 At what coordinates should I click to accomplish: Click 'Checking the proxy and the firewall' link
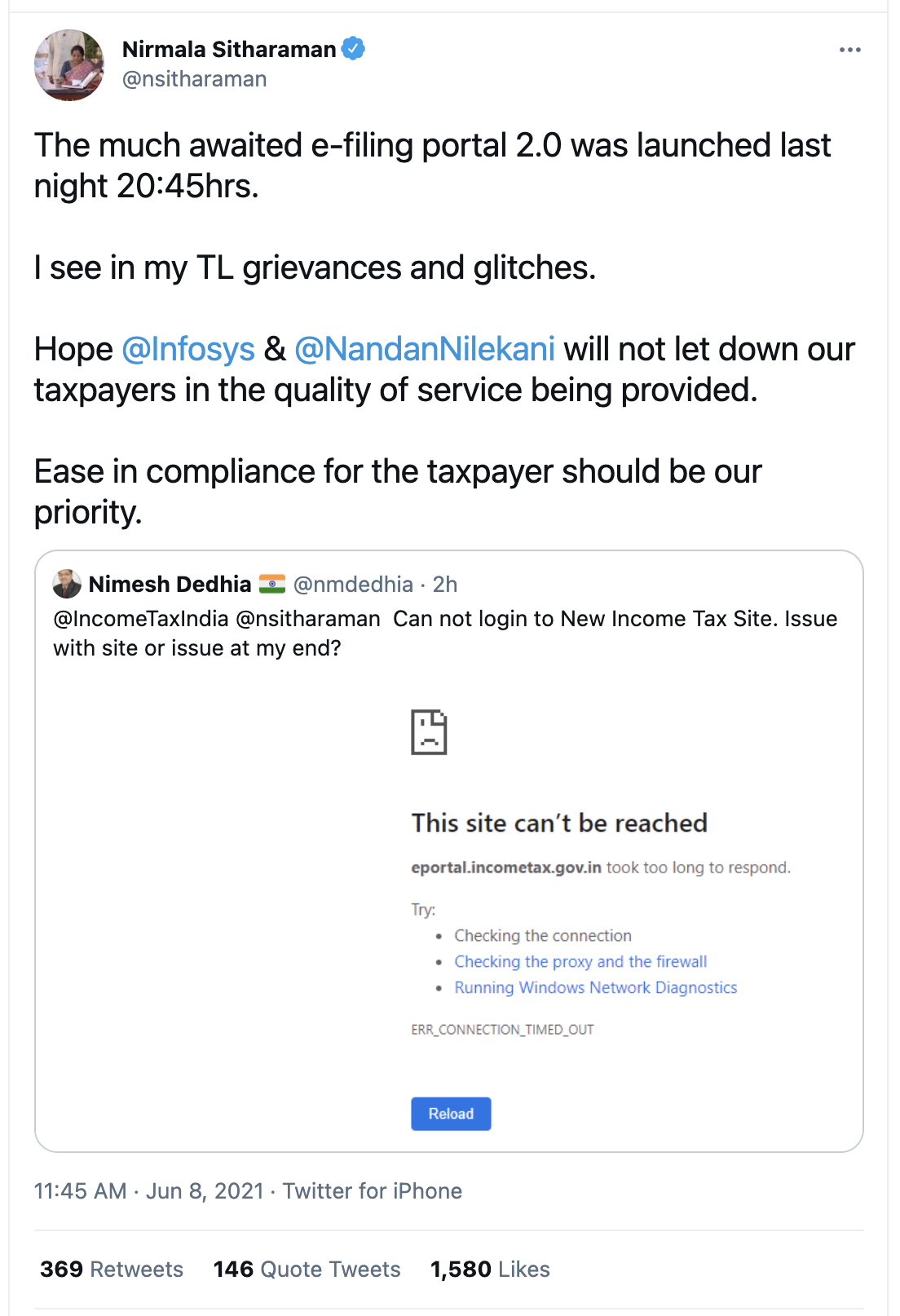580,961
